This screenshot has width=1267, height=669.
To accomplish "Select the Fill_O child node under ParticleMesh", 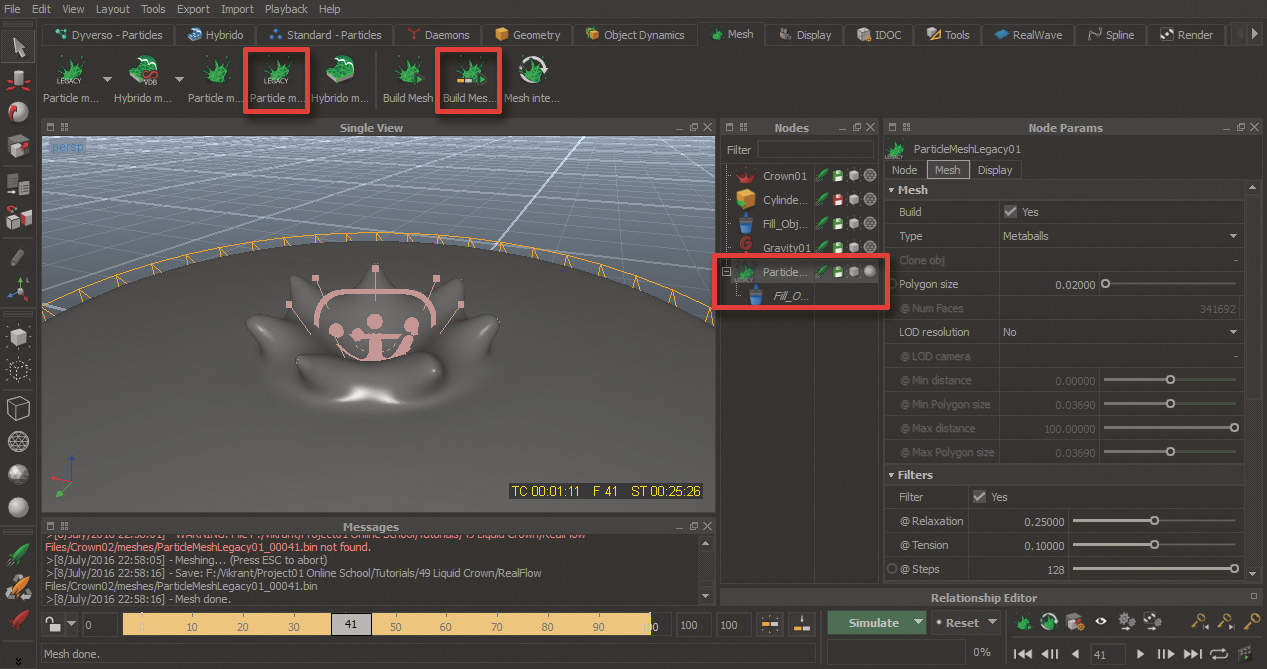I will point(790,296).
